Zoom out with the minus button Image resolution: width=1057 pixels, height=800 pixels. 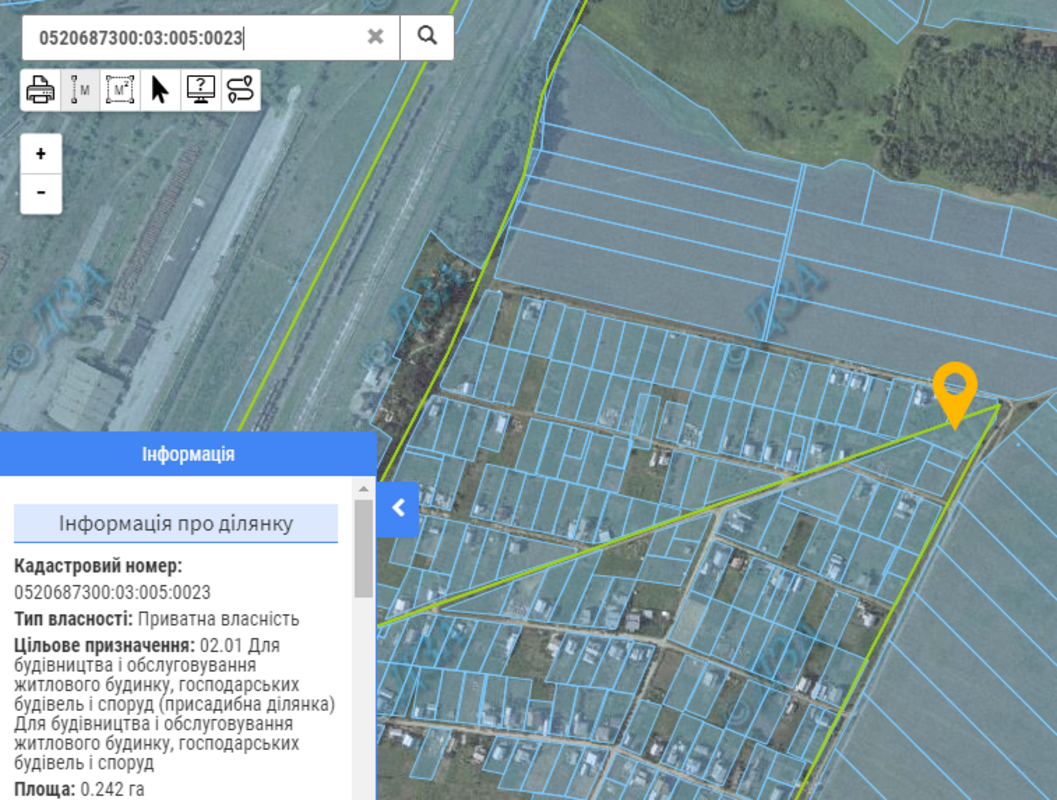[x=41, y=193]
